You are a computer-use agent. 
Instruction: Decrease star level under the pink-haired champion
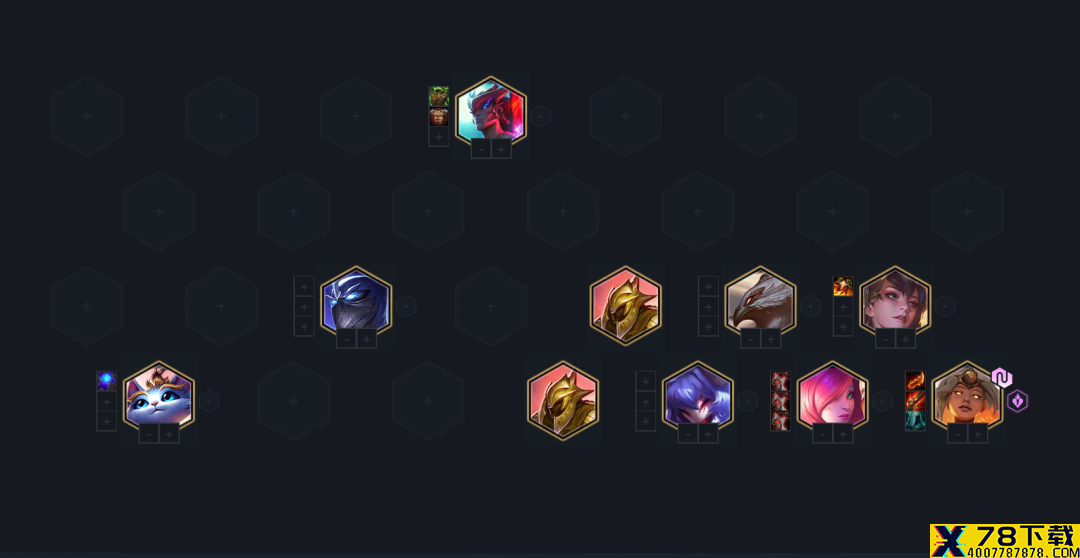click(823, 433)
